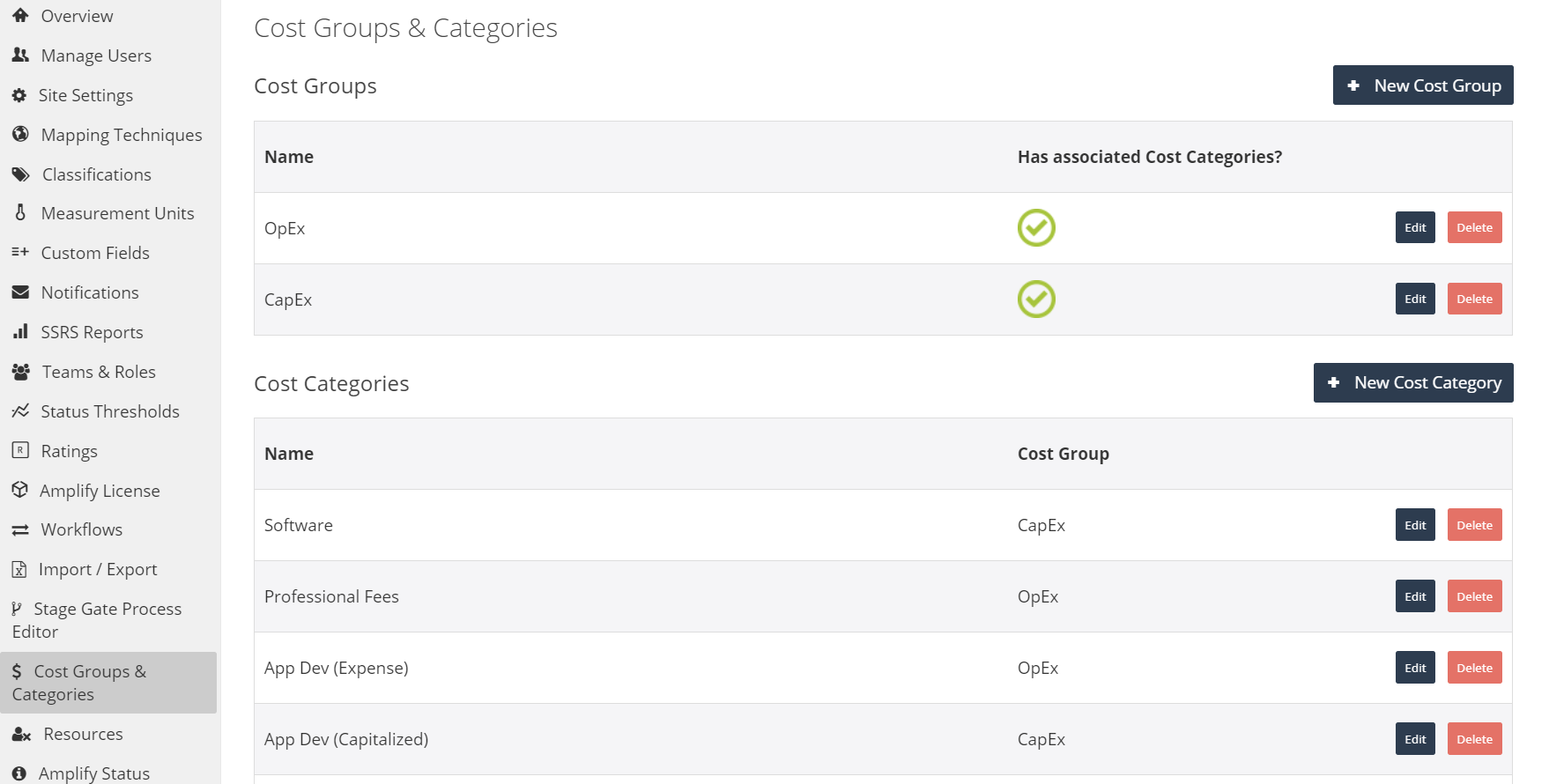Click the Classifications tags icon
This screenshot has height=784, width=1549.
tap(20, 174)
